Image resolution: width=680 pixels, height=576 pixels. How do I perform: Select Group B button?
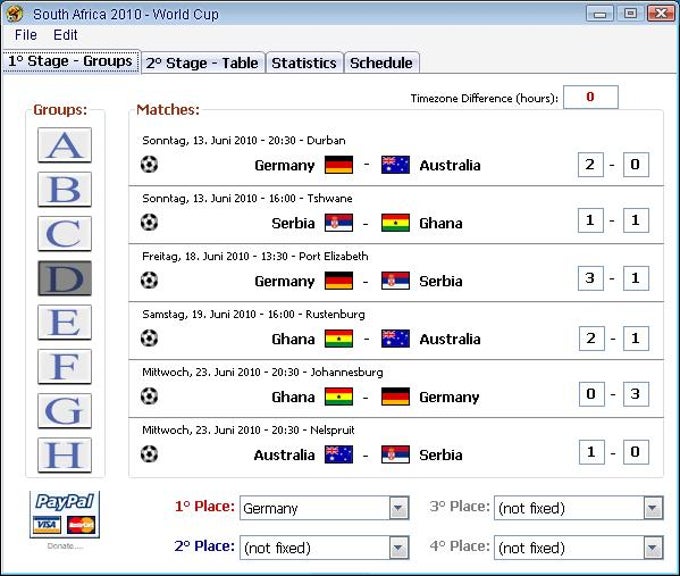coord(65,189)
